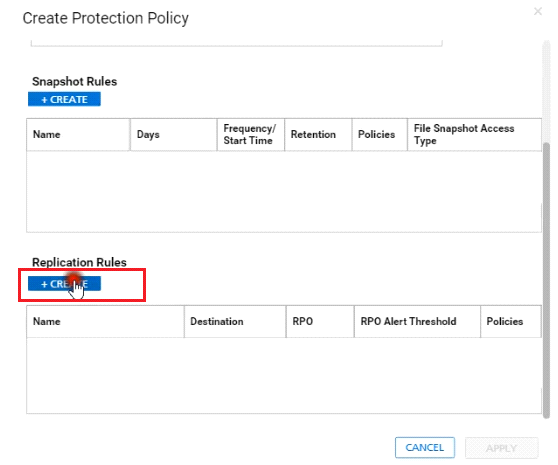This screenshot has width=558, height=465.
Task: Click the empty replication rules table area
Action: point(284,375)
